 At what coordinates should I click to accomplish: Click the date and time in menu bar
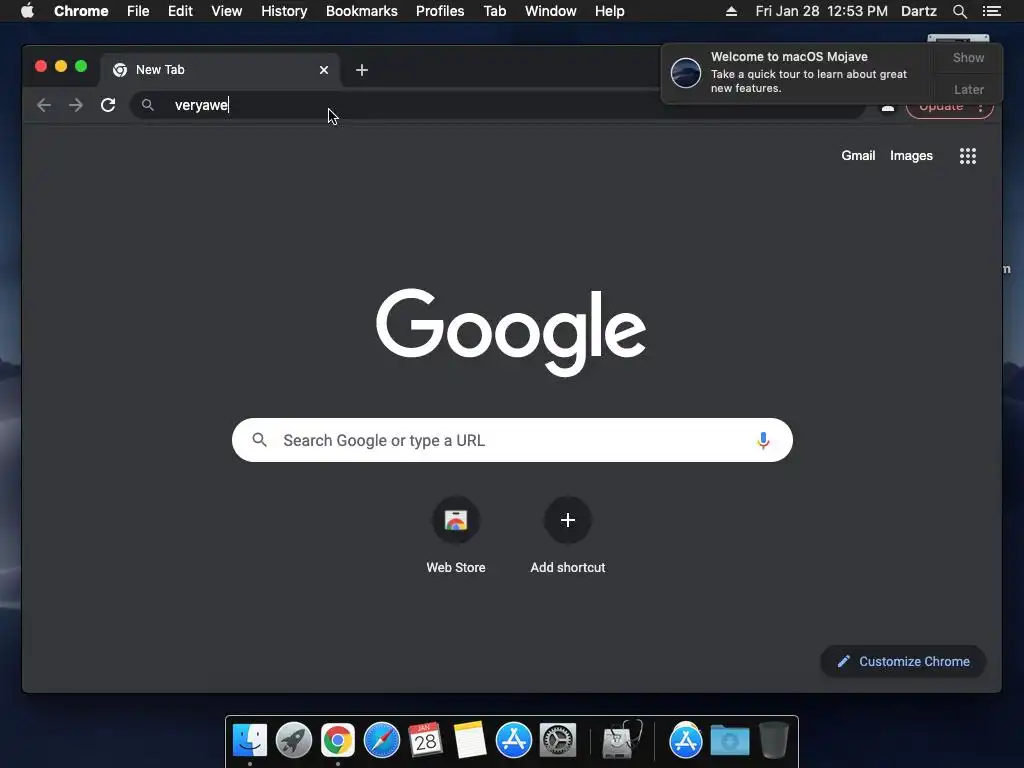click(x=822, y=11)
